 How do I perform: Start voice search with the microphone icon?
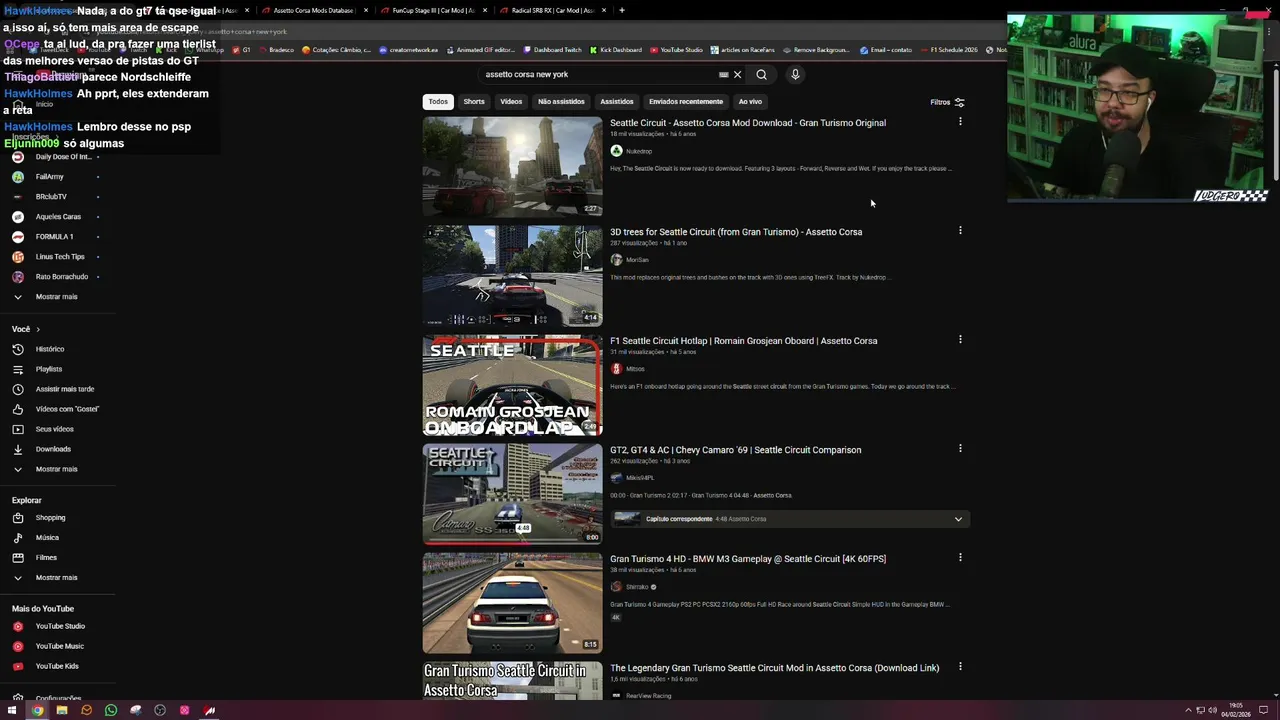coord(795,74)
